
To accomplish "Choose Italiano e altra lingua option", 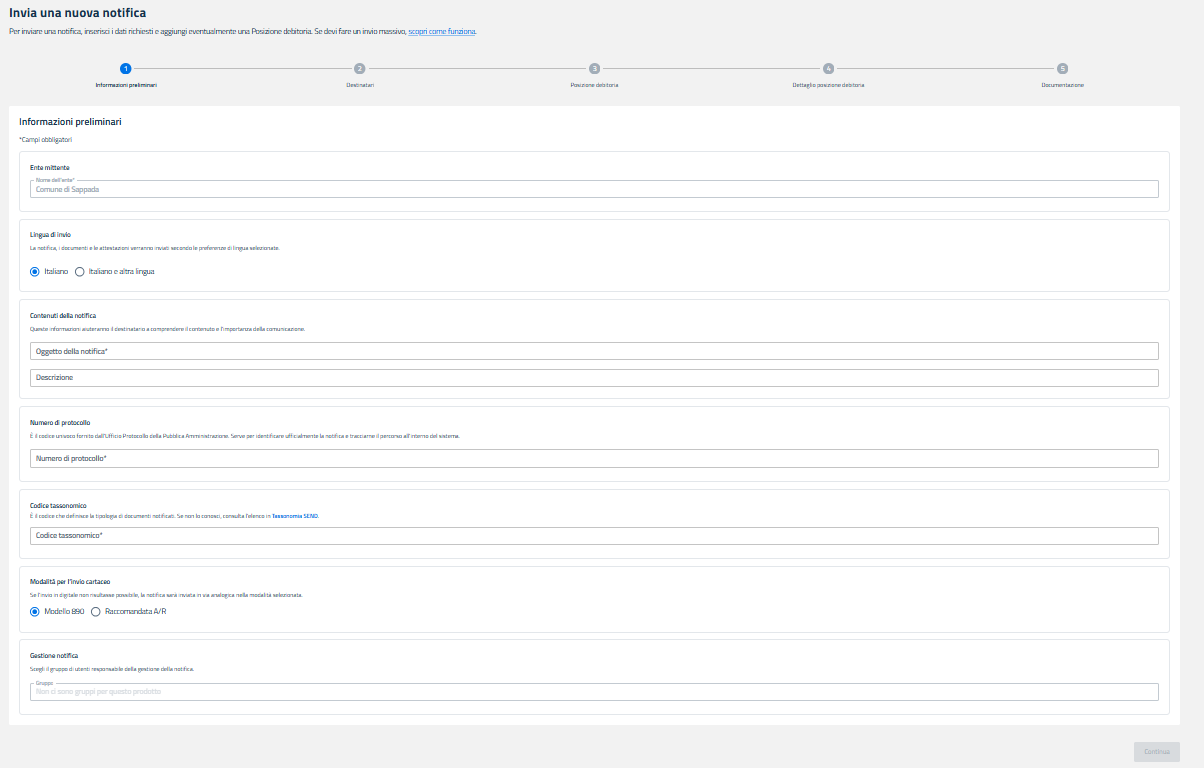I will (x=80, y=271).
